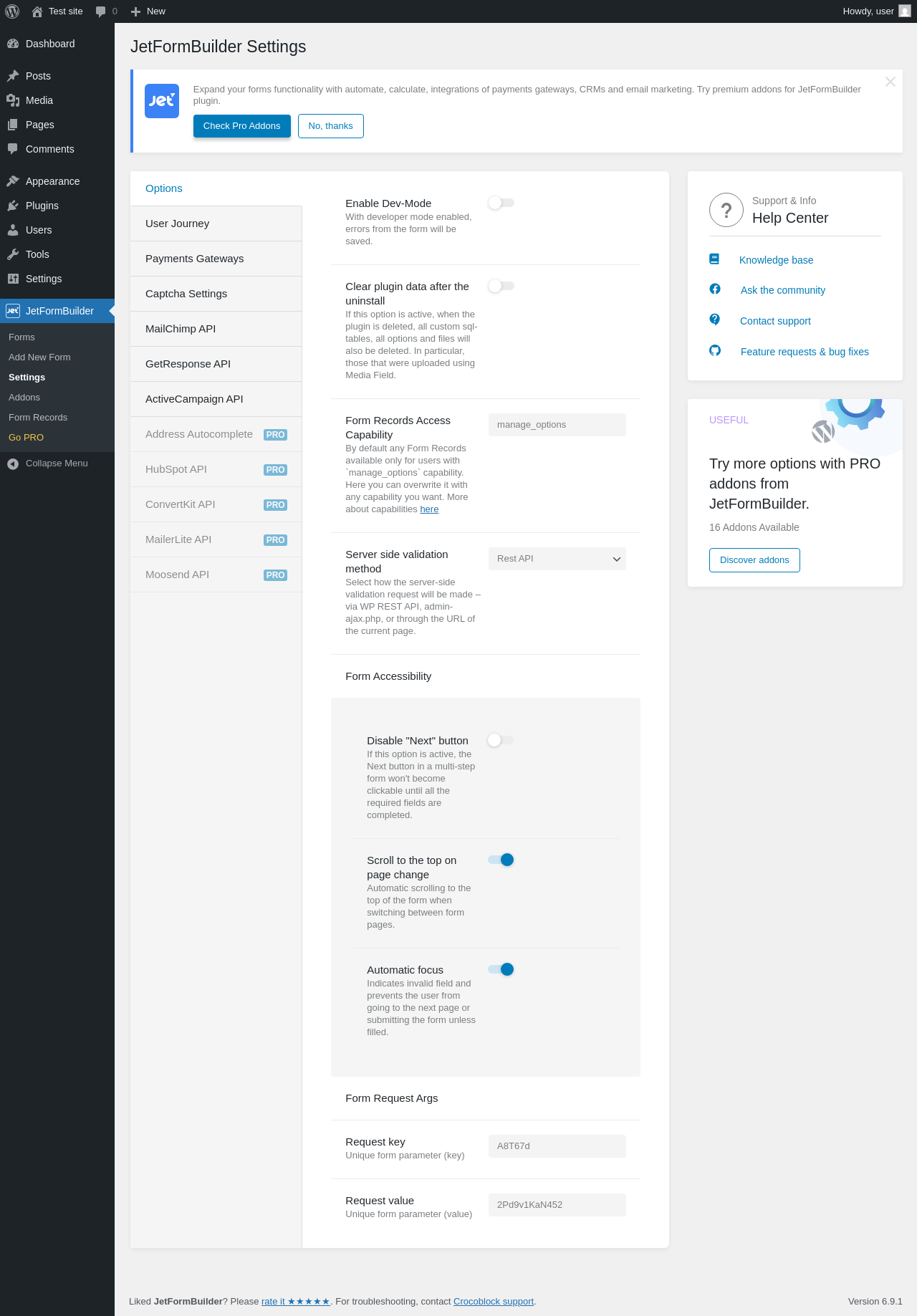Enable the Dev-Mode toggle

click(501, 203)
